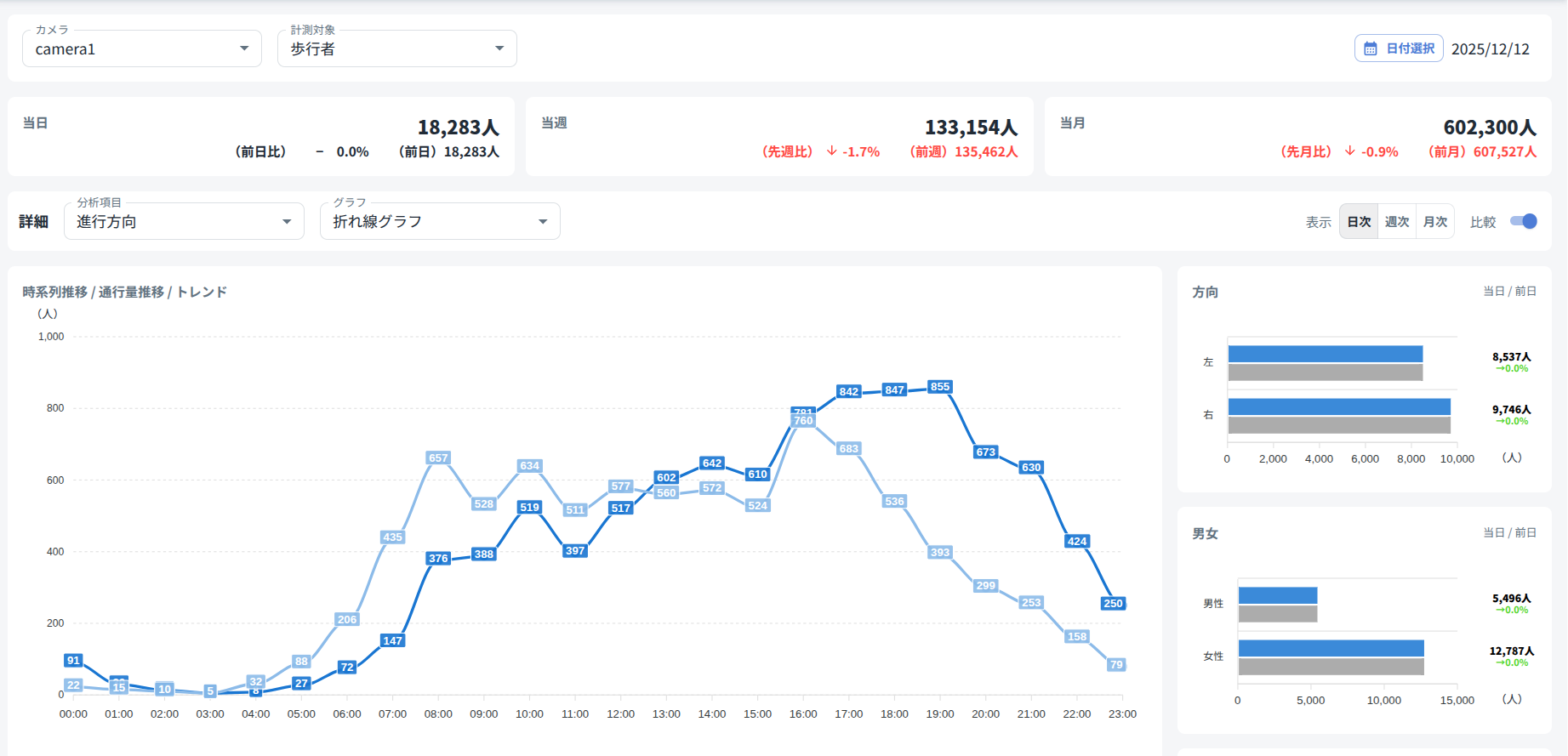The image size is (1568, 756).
Task: Click the 250 data label at 23:00
Action: pyautogui.click(x=1113, y=604)
